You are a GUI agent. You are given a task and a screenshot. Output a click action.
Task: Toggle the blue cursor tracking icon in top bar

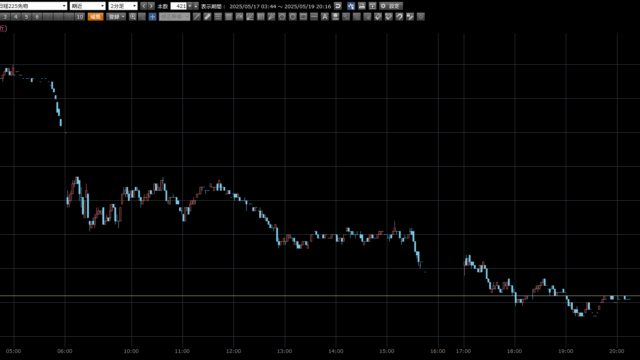[x=351, y=6]
